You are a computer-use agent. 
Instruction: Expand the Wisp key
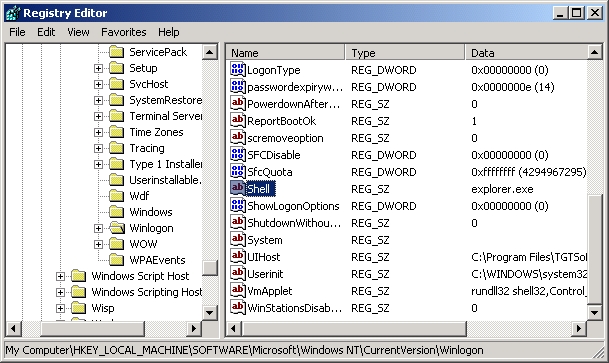(x=60, y=308)
